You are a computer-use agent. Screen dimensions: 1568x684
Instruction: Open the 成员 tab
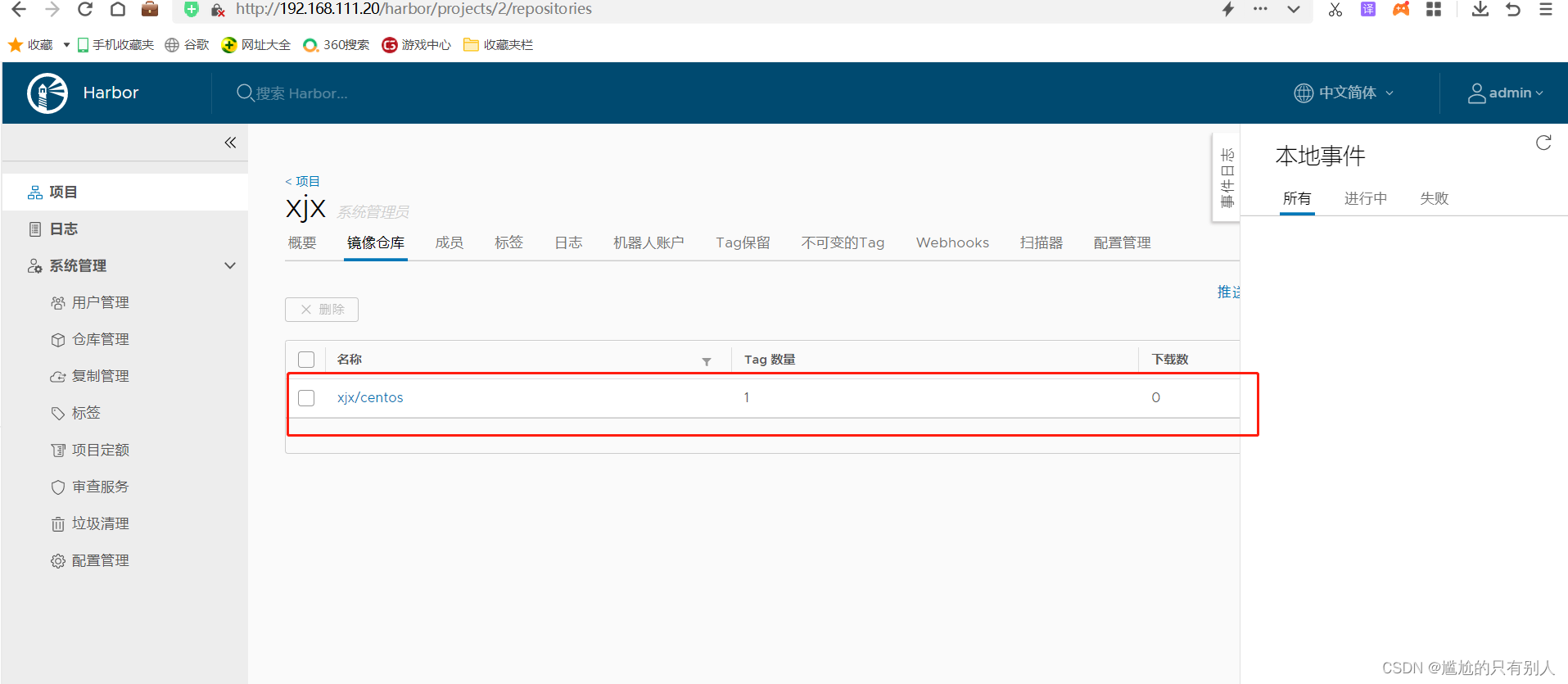click(x=449, y=242)
